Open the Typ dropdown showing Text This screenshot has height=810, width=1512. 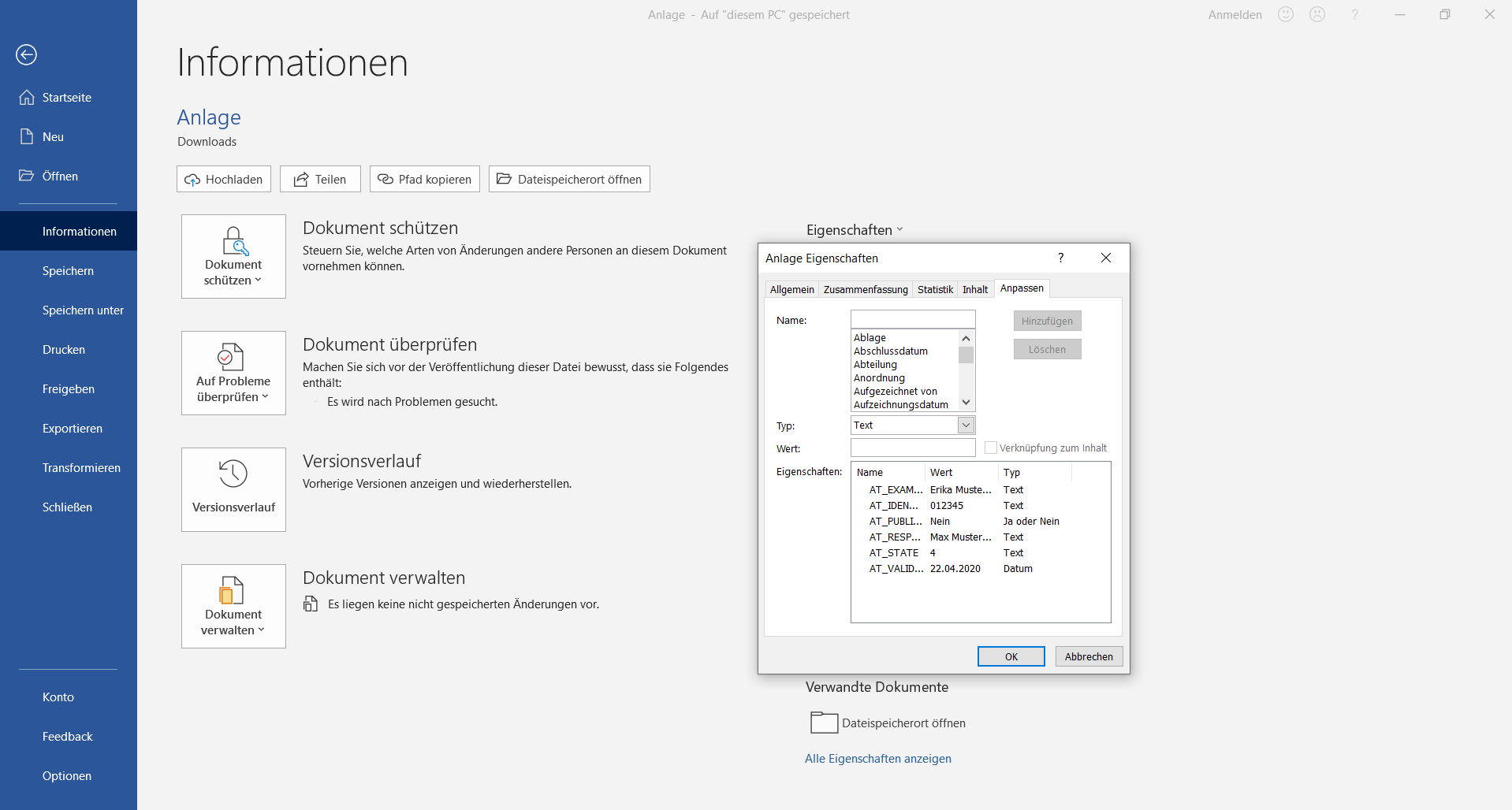pyautogui.click(x=965, y=425)
